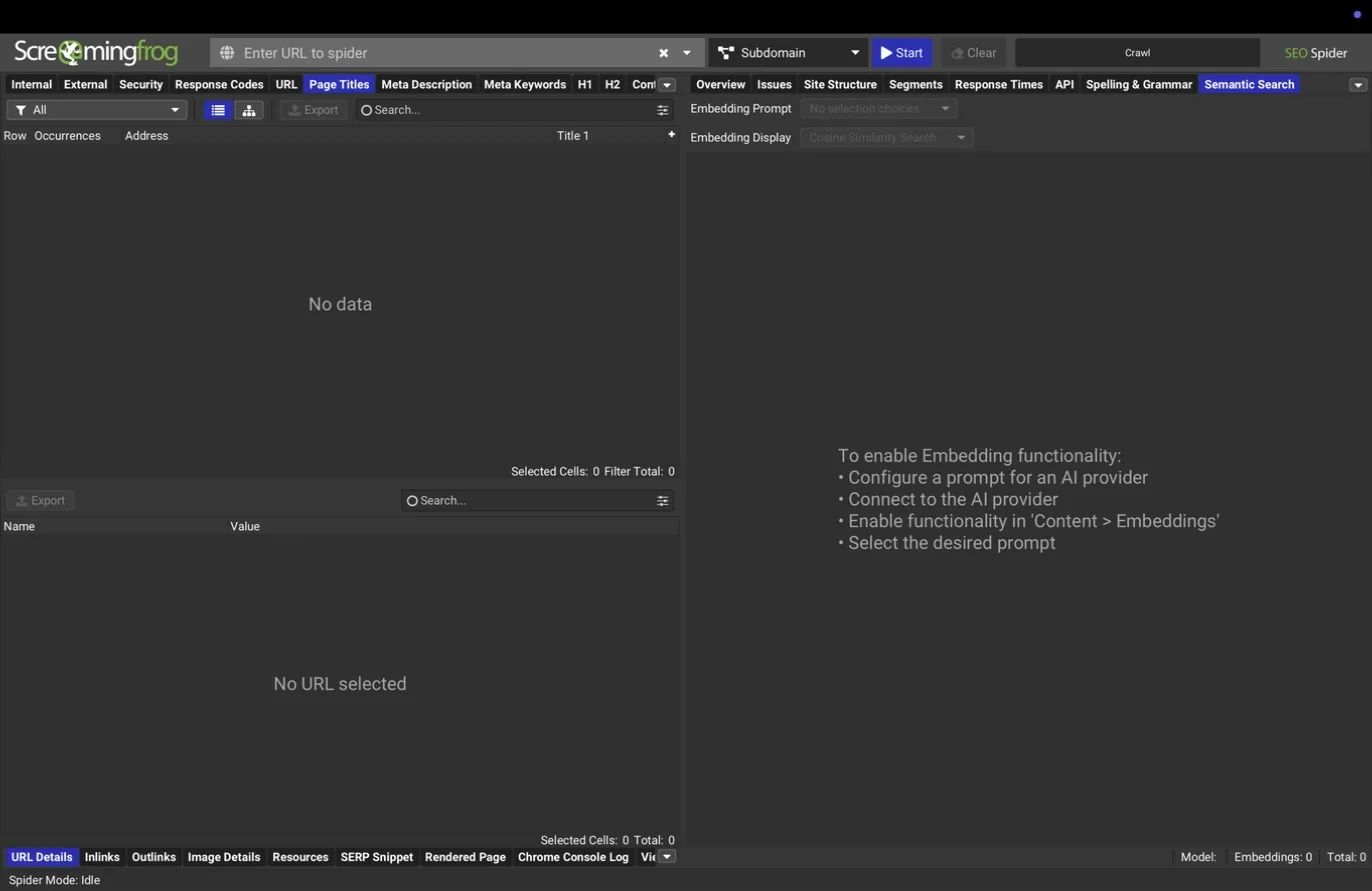Sort by the Occurrences column header
Viewport: 1372px width, 891px height.
tap(67, 135)
